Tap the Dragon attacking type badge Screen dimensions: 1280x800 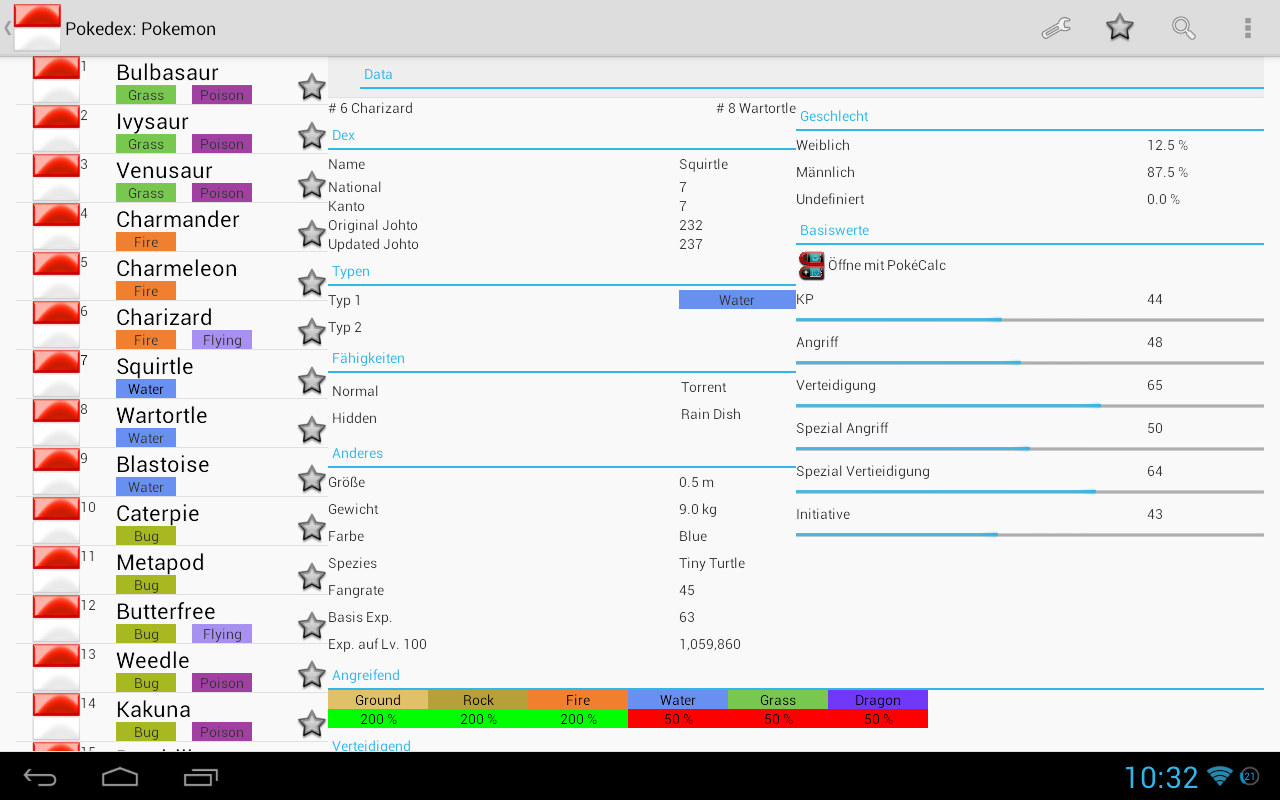[x=878, y=700]
